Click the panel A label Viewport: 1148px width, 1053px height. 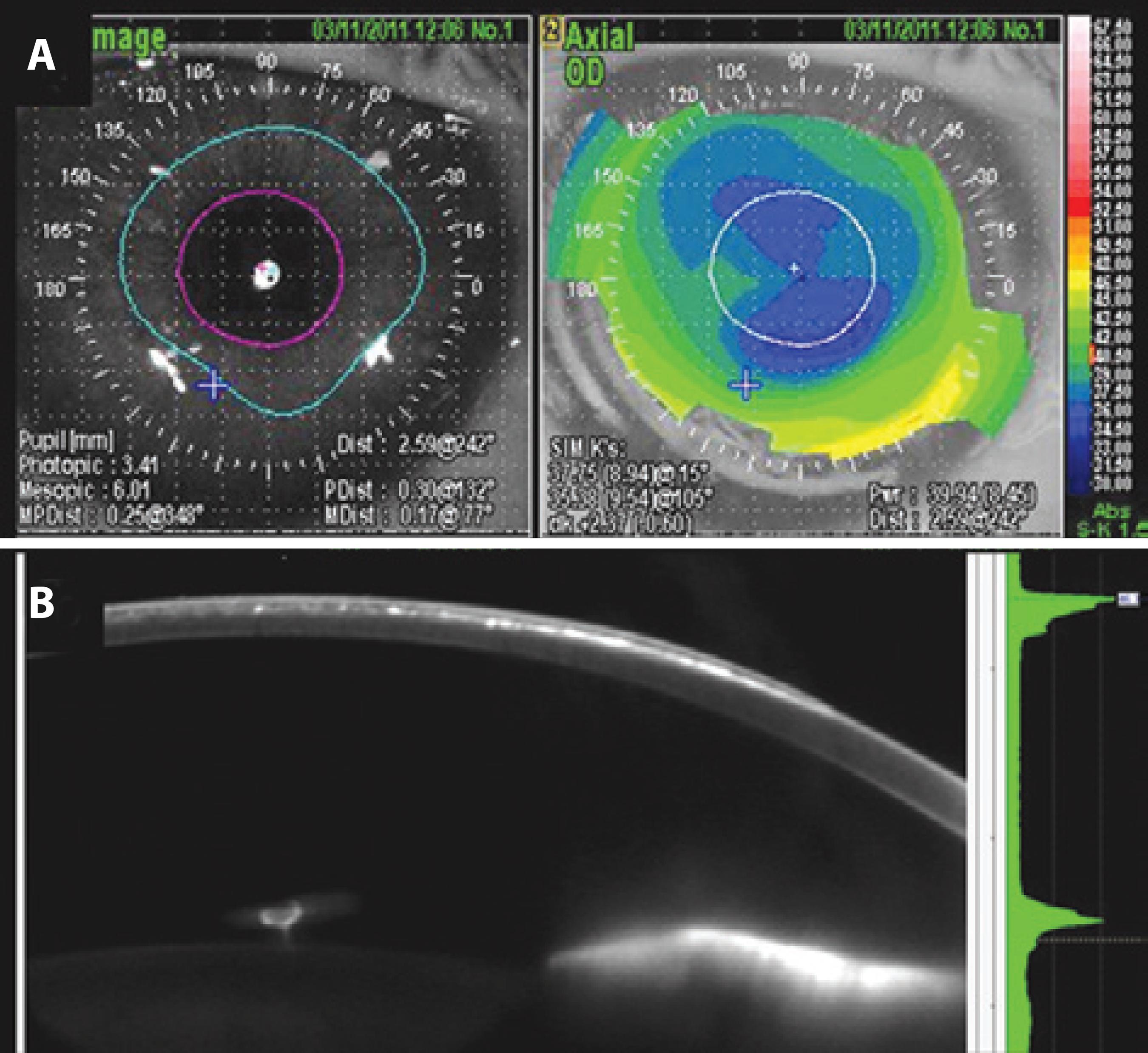(41, 56)
